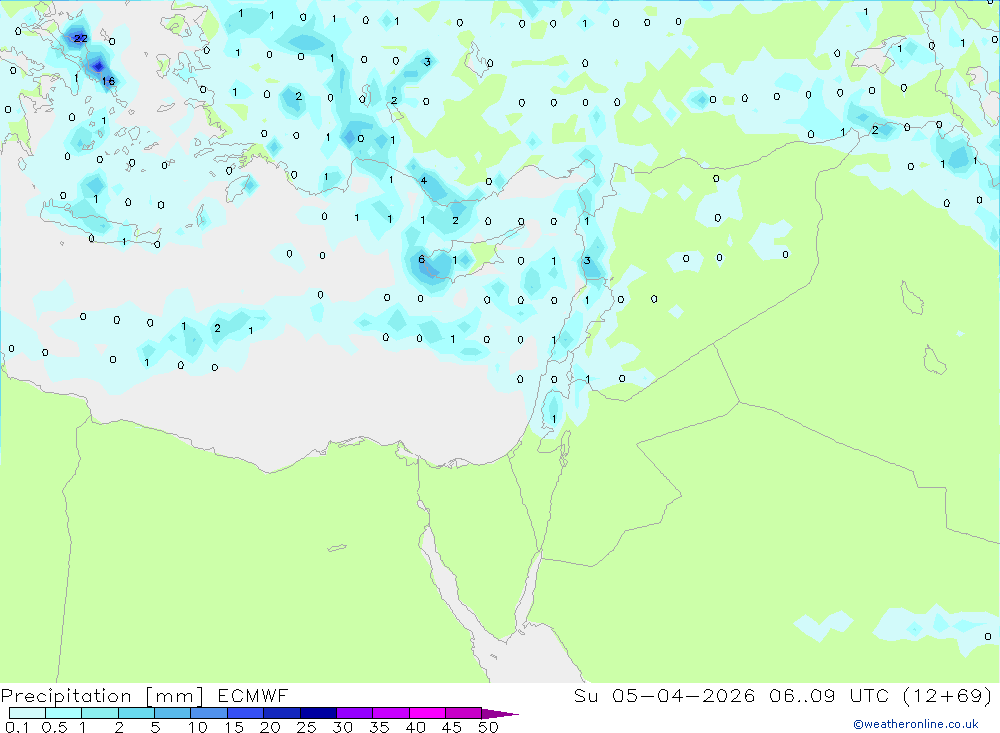Click the '30' legend scale label
Image resolution: width=1000 pixels, height=733 pixels.
pos(343,727)
